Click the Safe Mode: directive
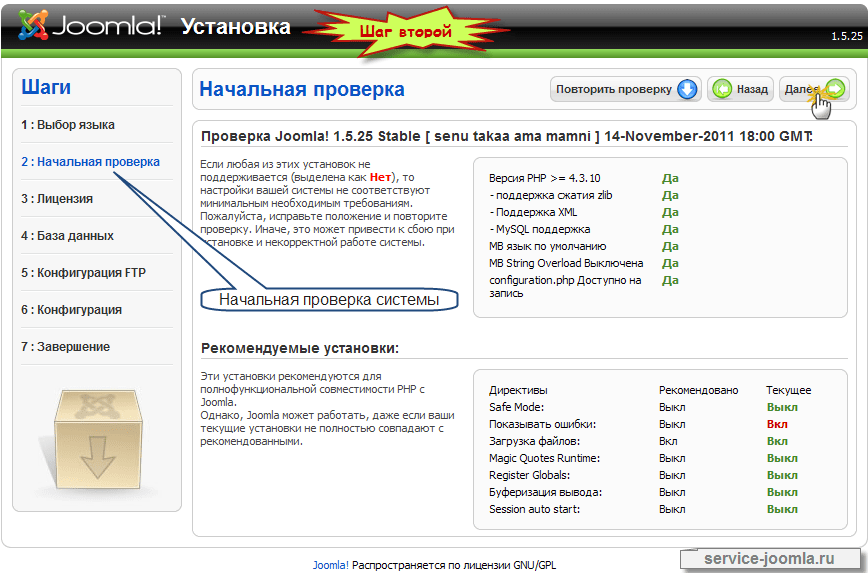The image size is (868, 573). click(x=516, y=407)
